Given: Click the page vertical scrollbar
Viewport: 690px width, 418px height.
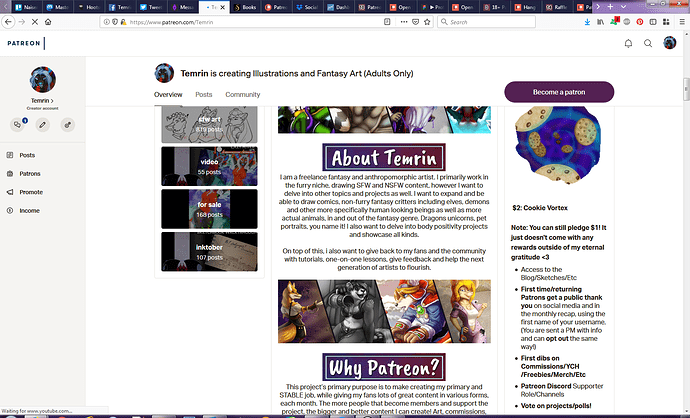Looking at the screenshot, I should point(686,90).
